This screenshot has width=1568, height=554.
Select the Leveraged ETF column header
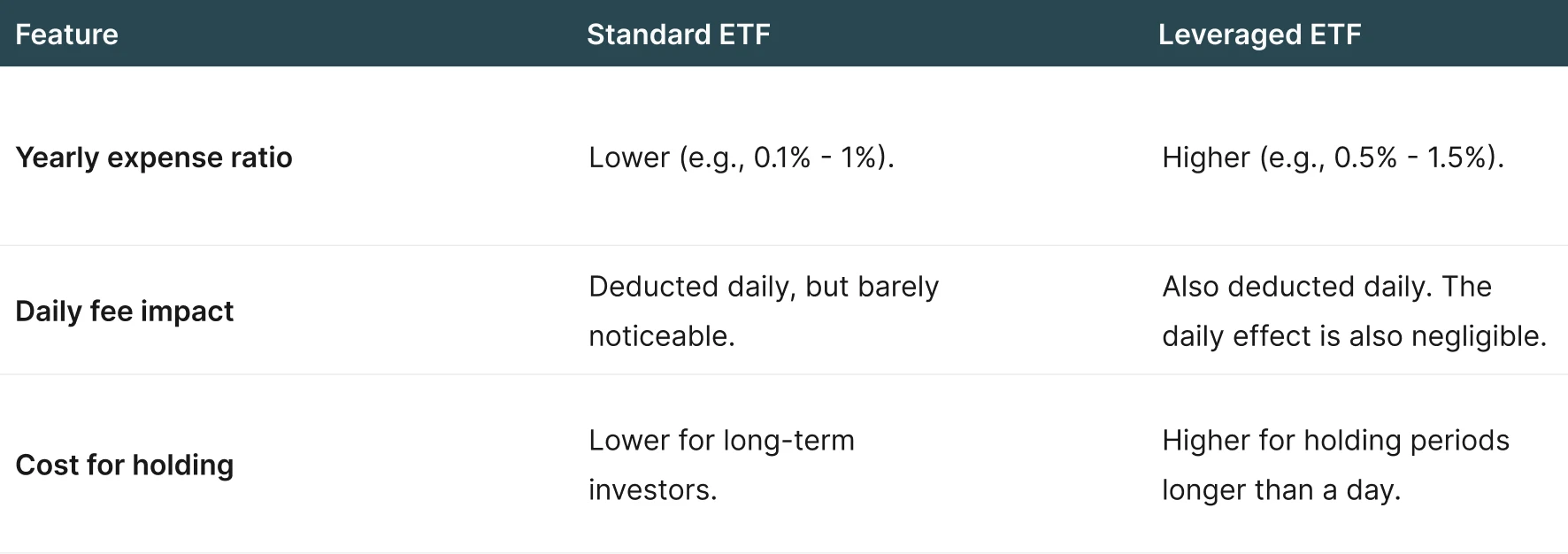pyautogui.click(x=1258, y=35)
